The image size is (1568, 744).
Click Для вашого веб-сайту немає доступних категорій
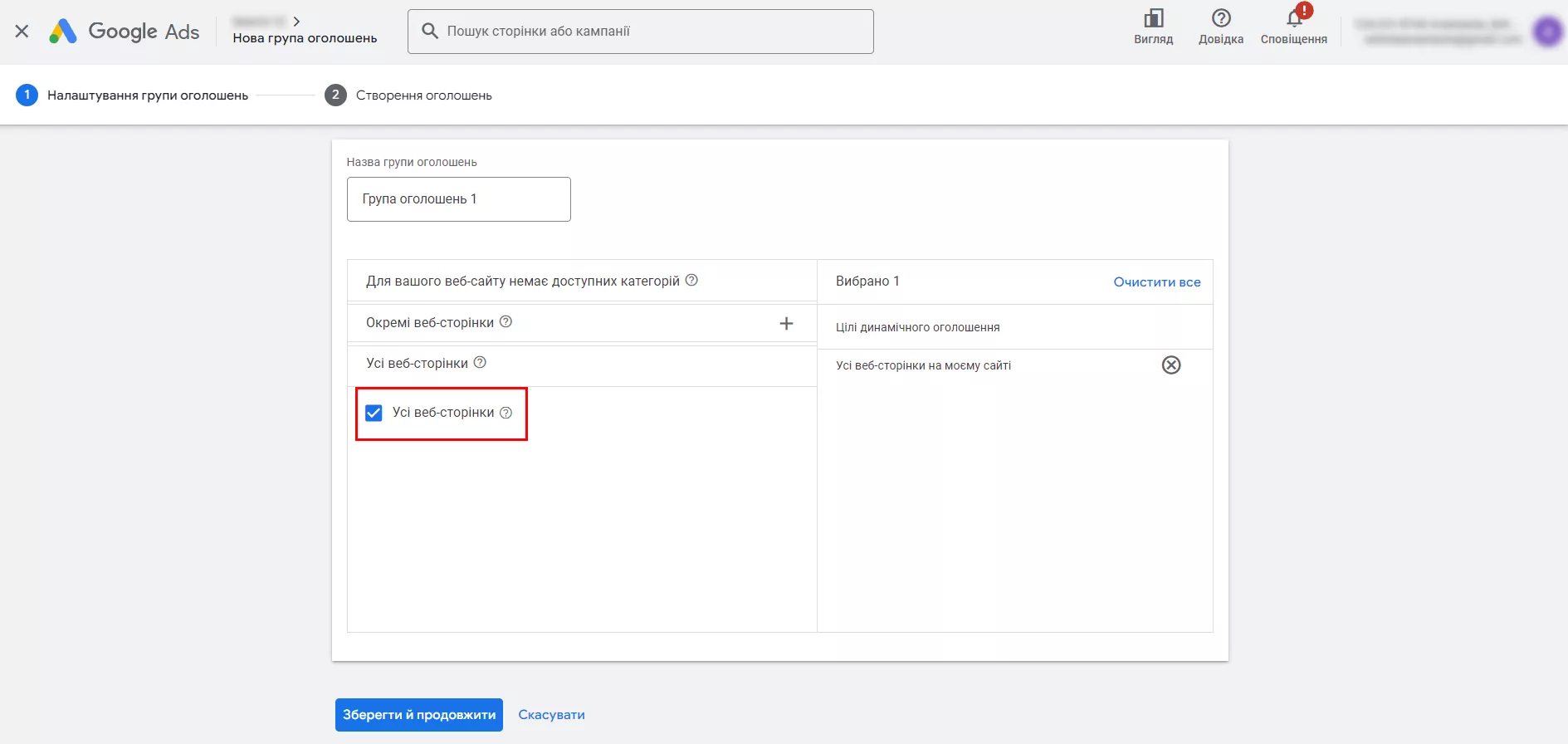[x=523, y=281]
